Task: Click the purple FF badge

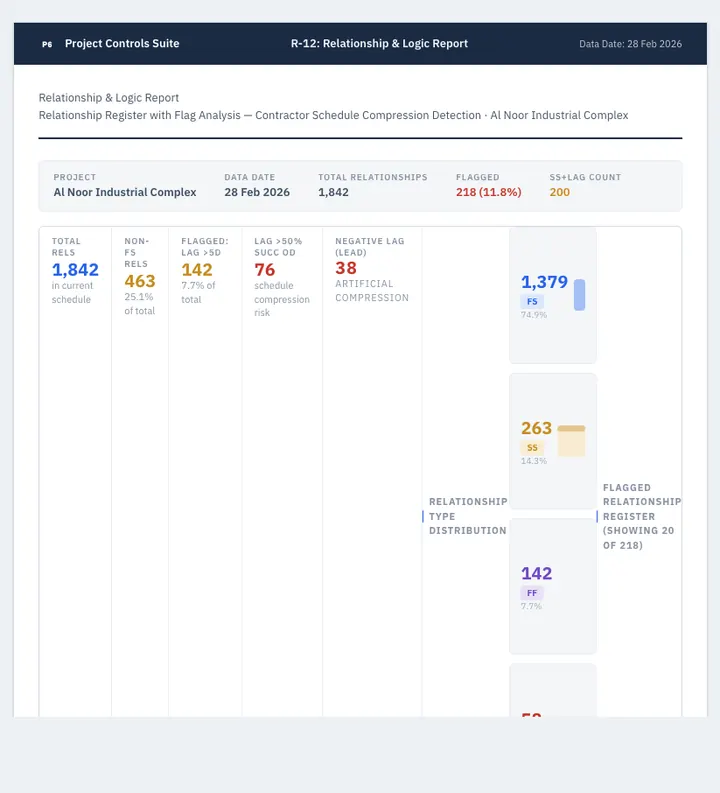Action: tap(532, 593)
